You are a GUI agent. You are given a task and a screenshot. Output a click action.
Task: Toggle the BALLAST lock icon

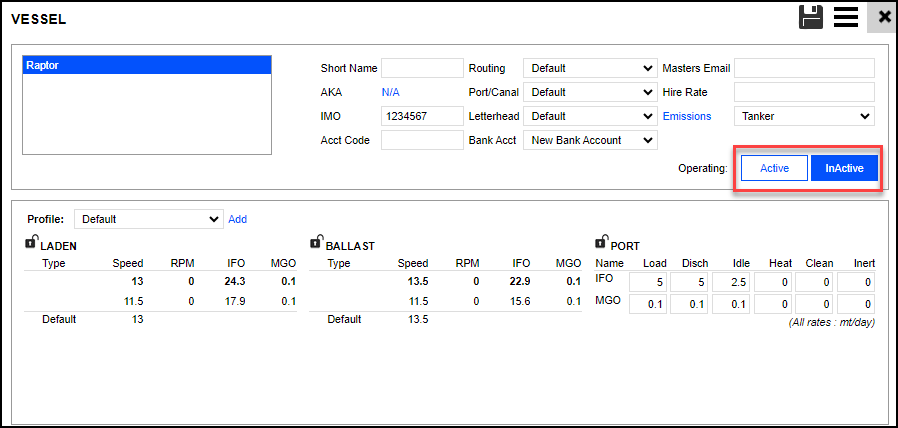coord(317,242)
